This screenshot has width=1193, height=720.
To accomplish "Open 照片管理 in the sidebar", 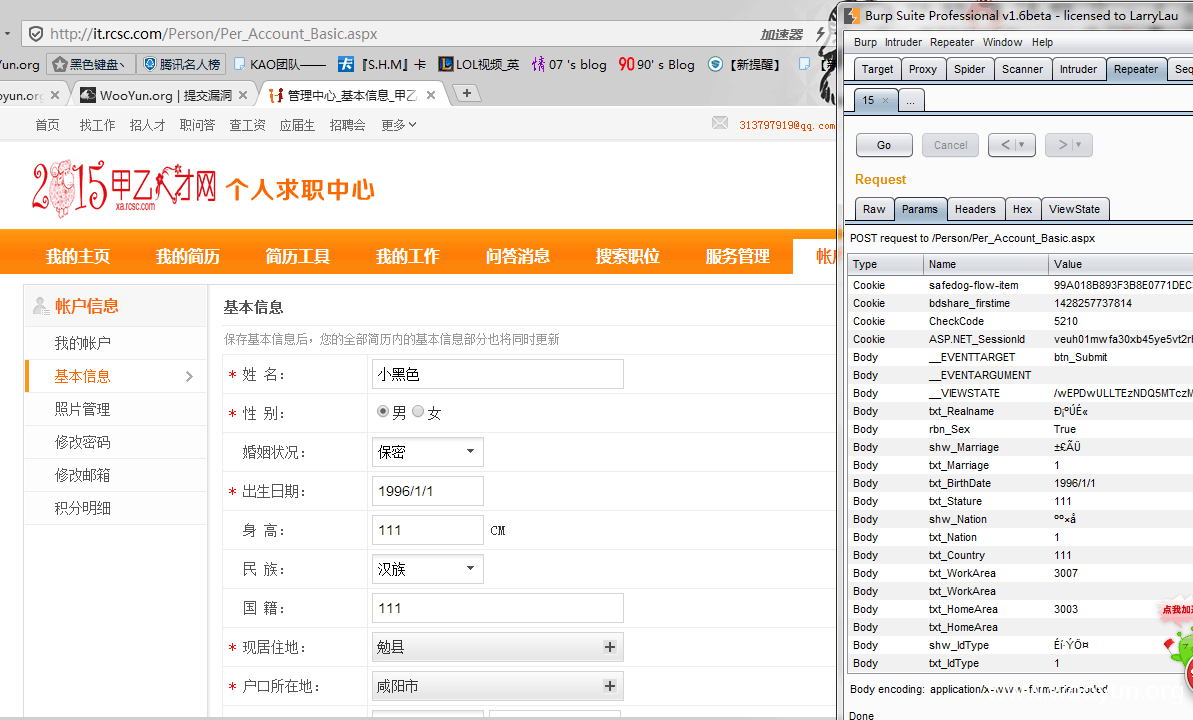I will 82,409.
